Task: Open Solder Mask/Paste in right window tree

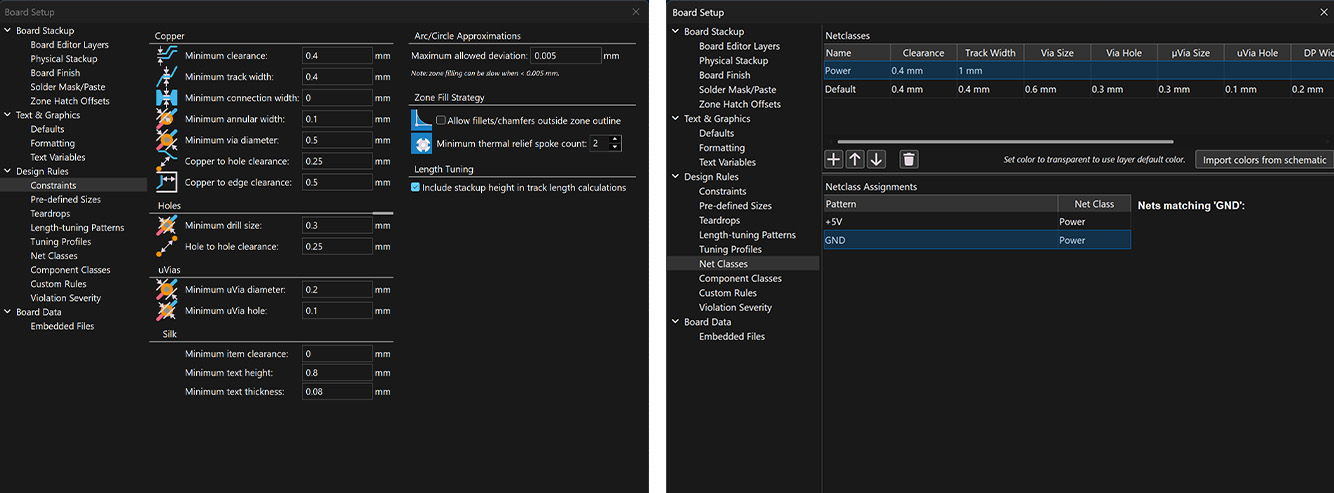Action: tap(739, 90)
